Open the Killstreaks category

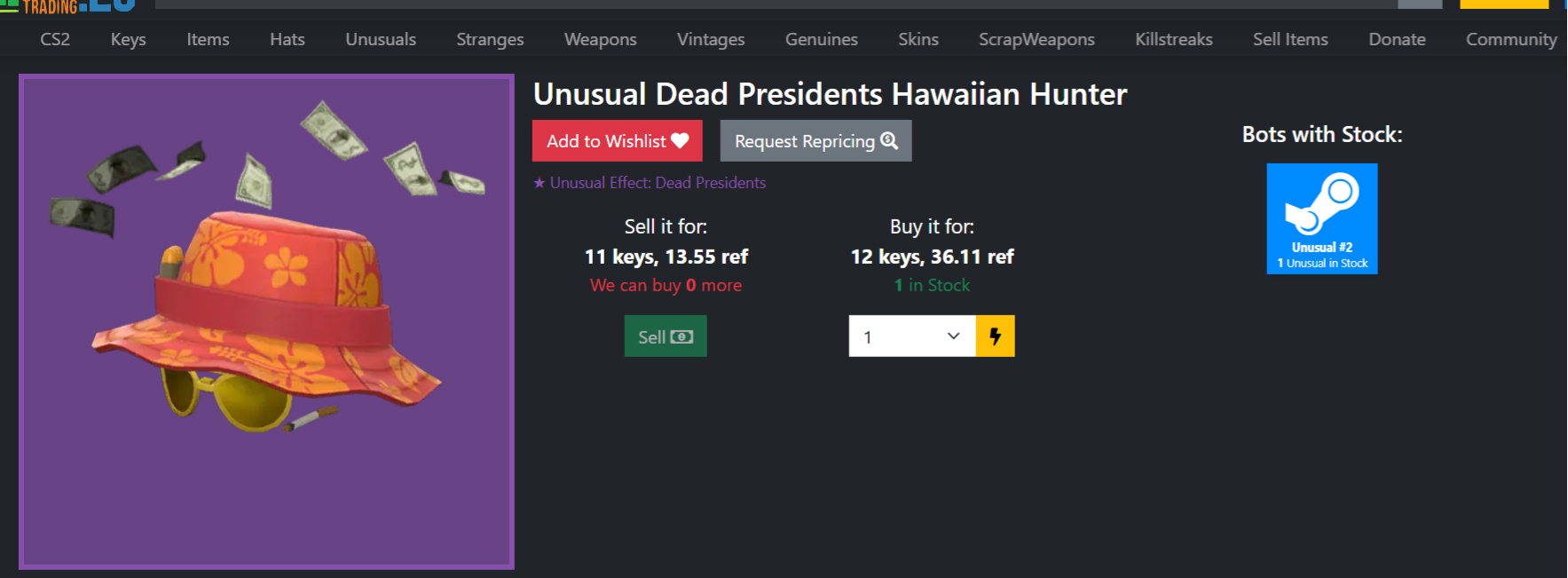click(x=1173, y=39)
